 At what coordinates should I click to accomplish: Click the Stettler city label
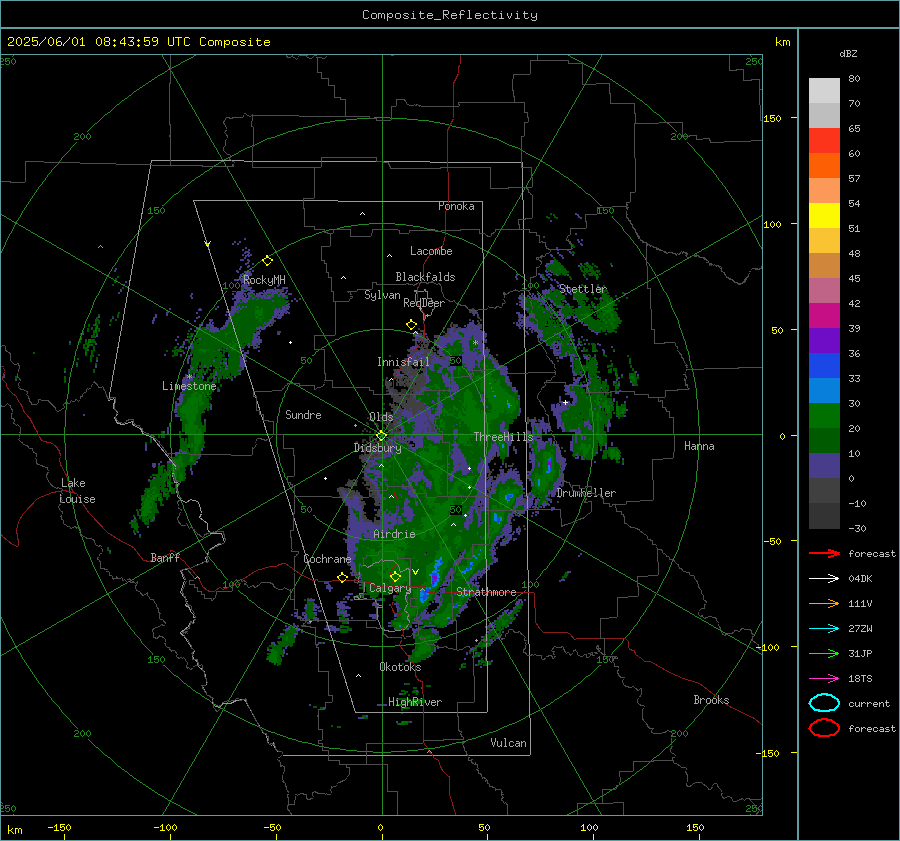click(x=583, y=289)
